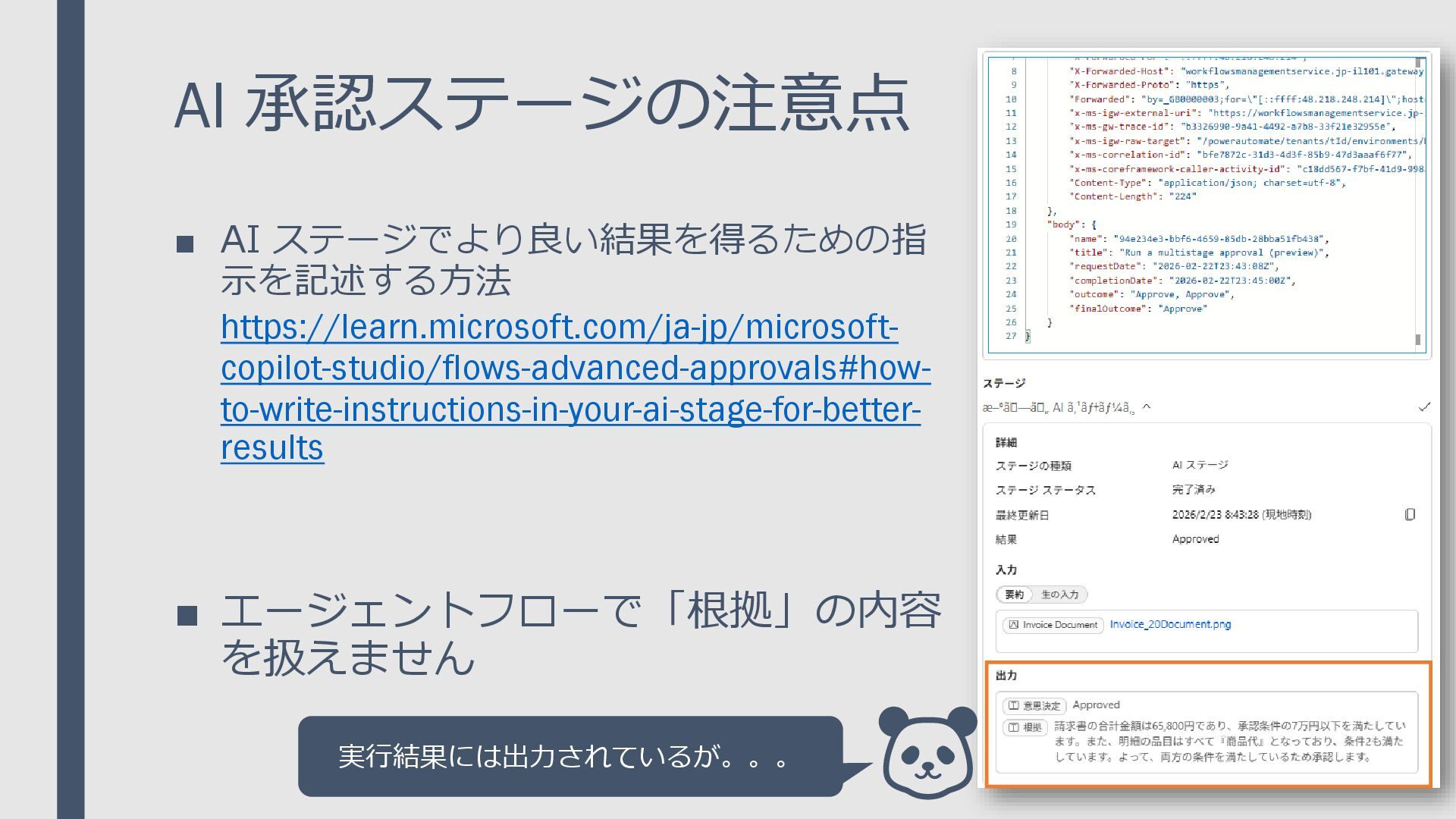Click the code panel vertical scrollbar up arrow
The width and height of the screenshot is (1456, 819).
[x=1418, y=63]
